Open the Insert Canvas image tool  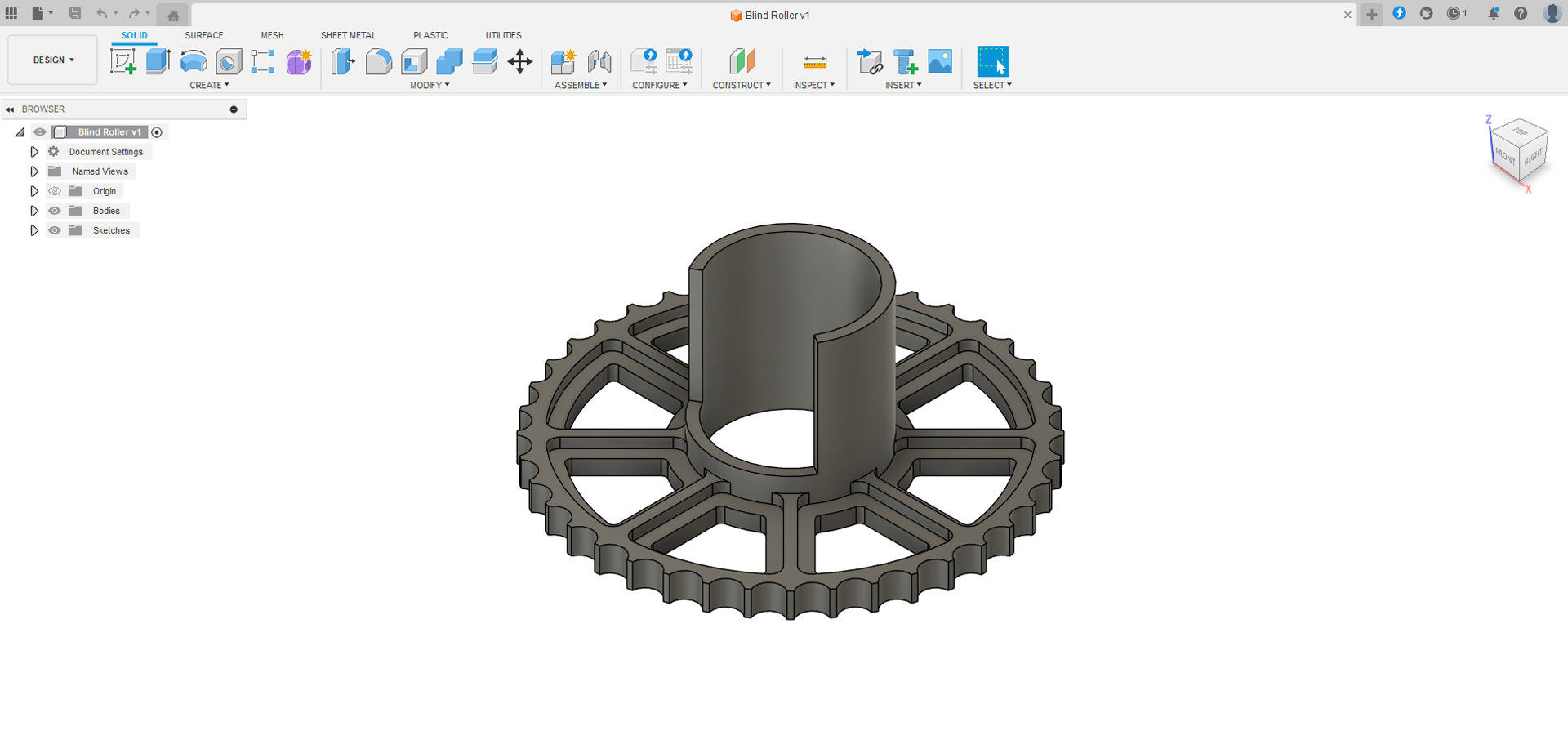940,61
